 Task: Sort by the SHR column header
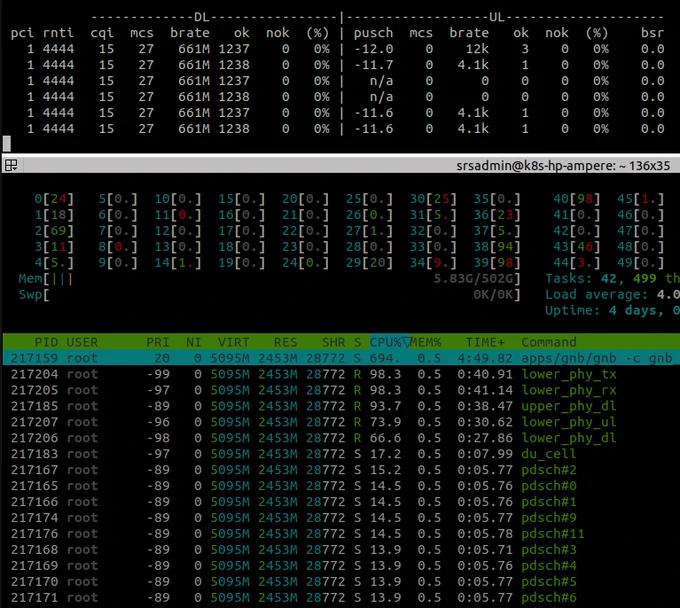point(333,342)
